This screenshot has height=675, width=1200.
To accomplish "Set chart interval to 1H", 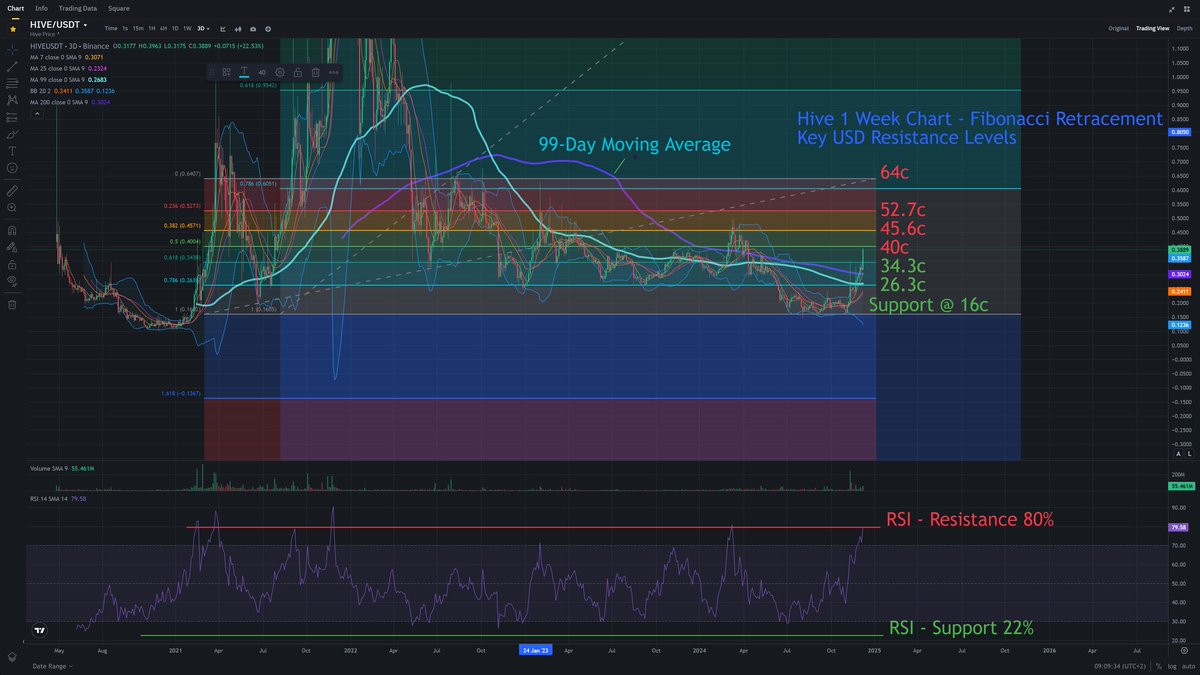I will tap(152, 29).
